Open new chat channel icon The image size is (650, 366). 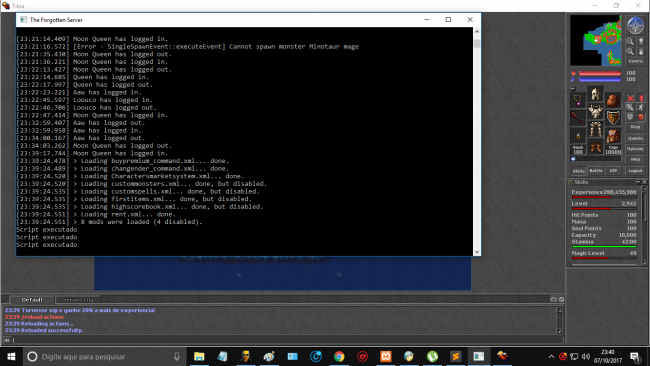point(553,299)
